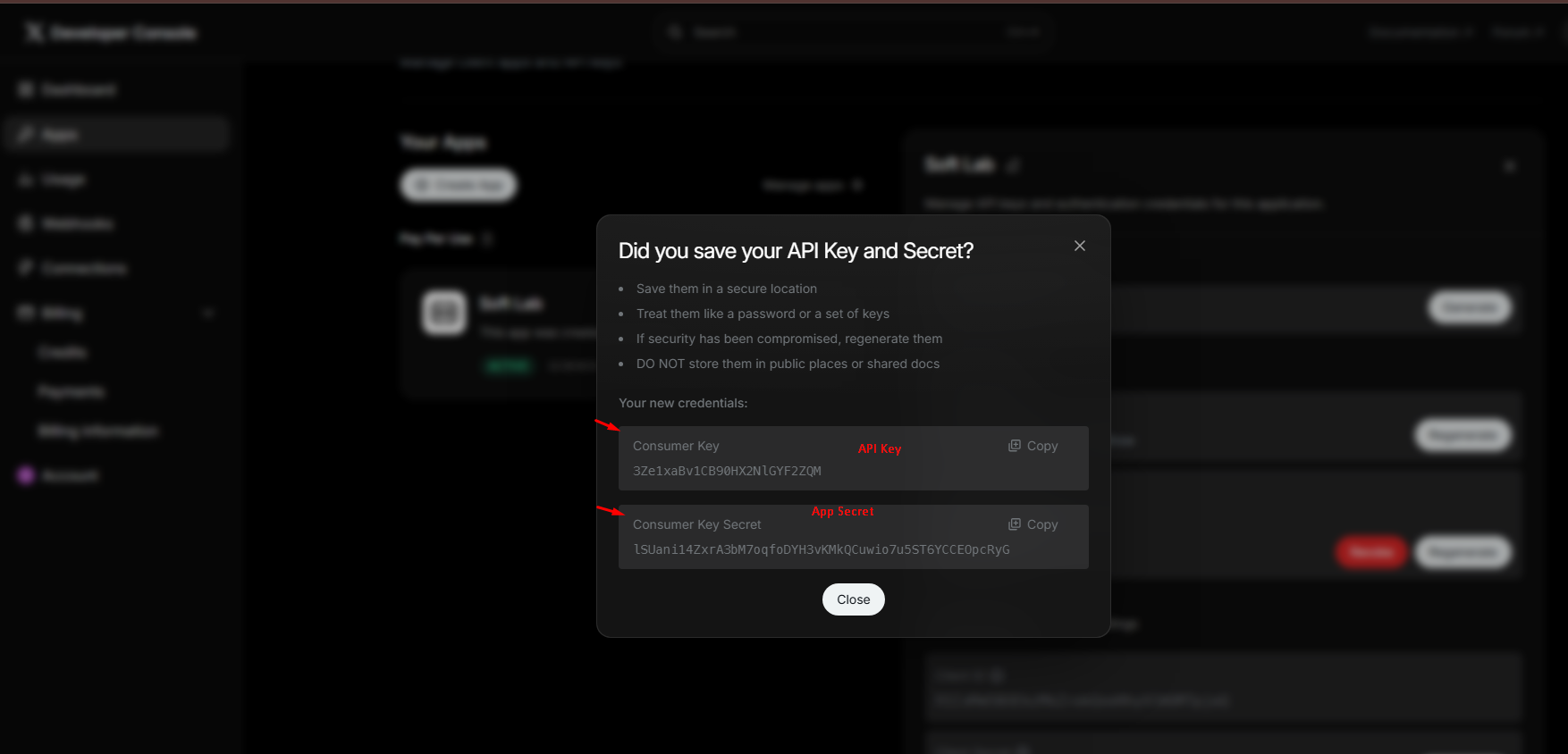Screen dimensions: 1568x754
Task: Open Credits under Billing
Action: coord(62,352)
